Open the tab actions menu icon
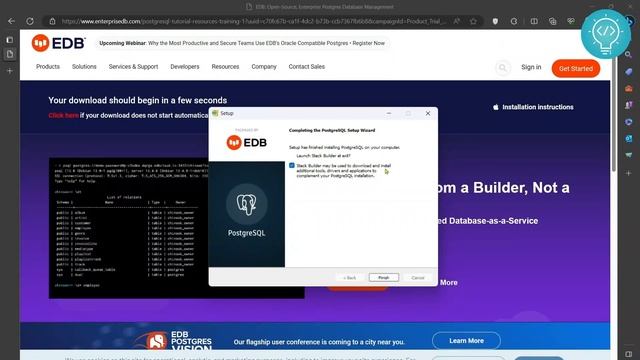The height and width of the screenshot is (360, 640). tap(10, 40)
